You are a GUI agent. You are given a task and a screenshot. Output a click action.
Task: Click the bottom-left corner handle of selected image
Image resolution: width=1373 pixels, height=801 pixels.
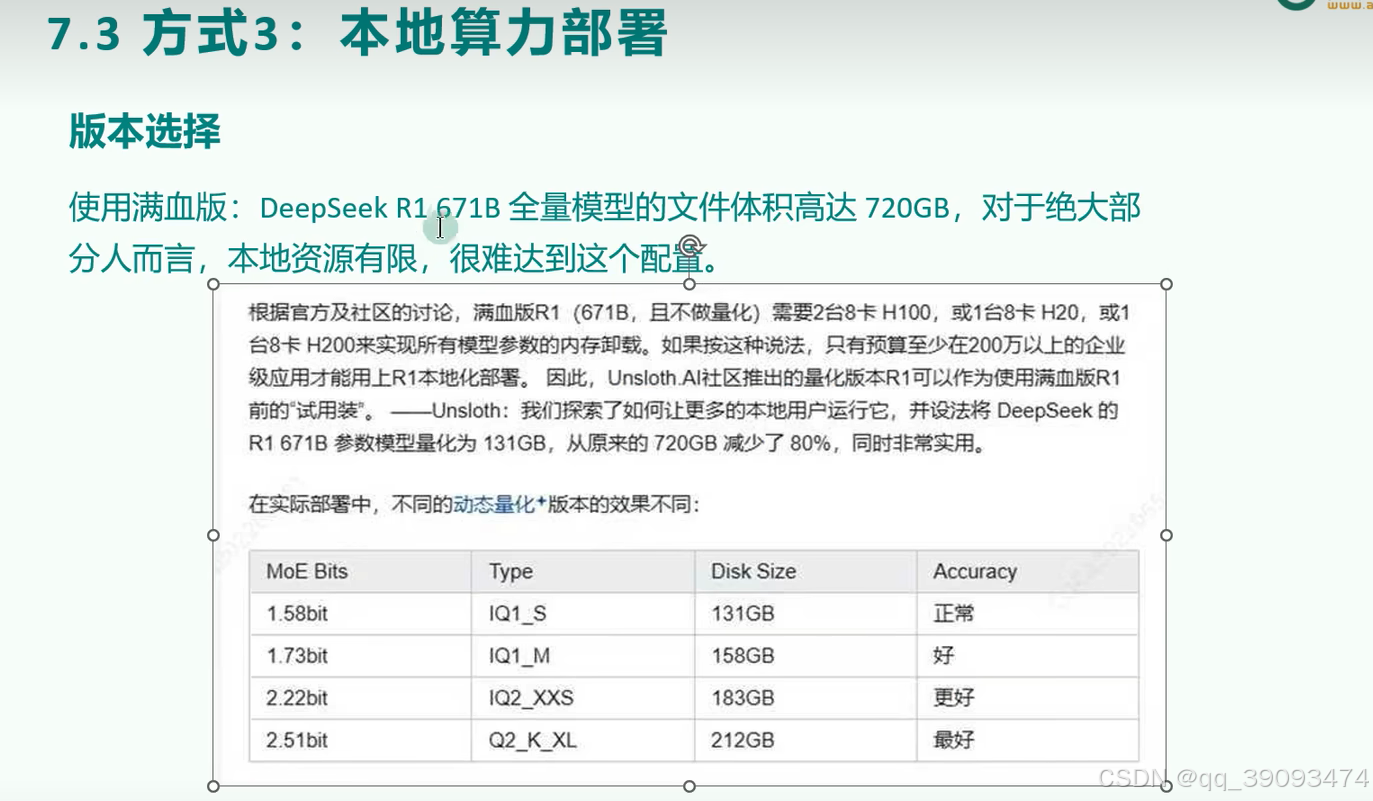tap(213, 786)
